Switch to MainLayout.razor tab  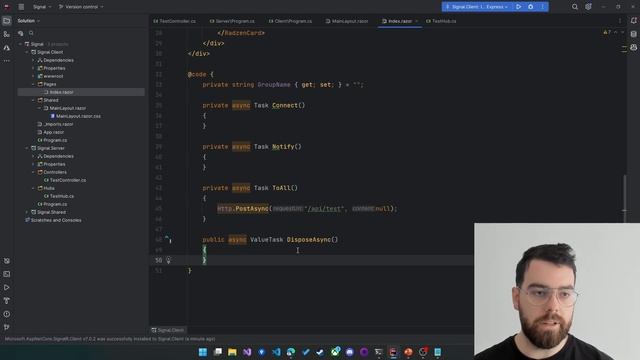tap(347, 21)
